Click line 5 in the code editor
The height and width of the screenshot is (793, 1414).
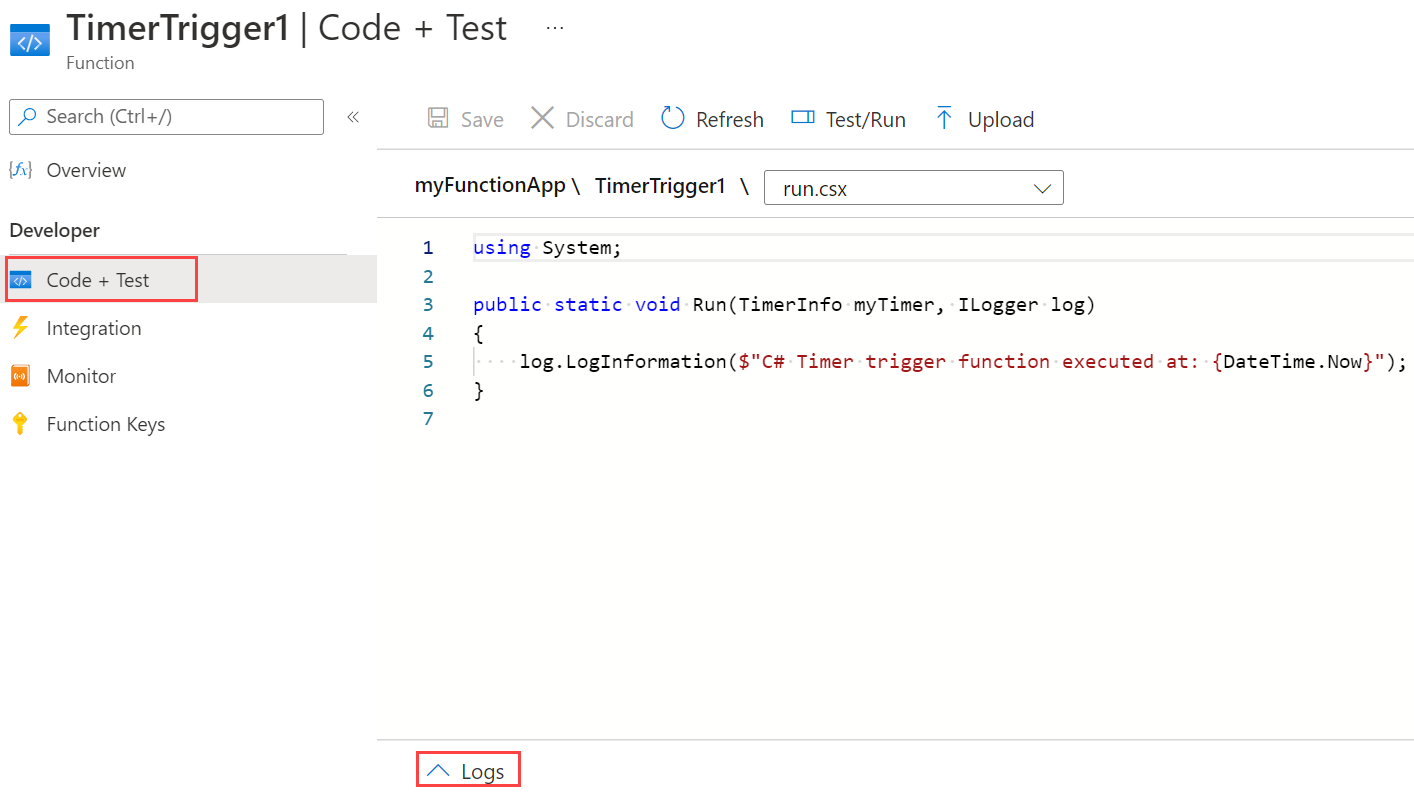(900, 361)
